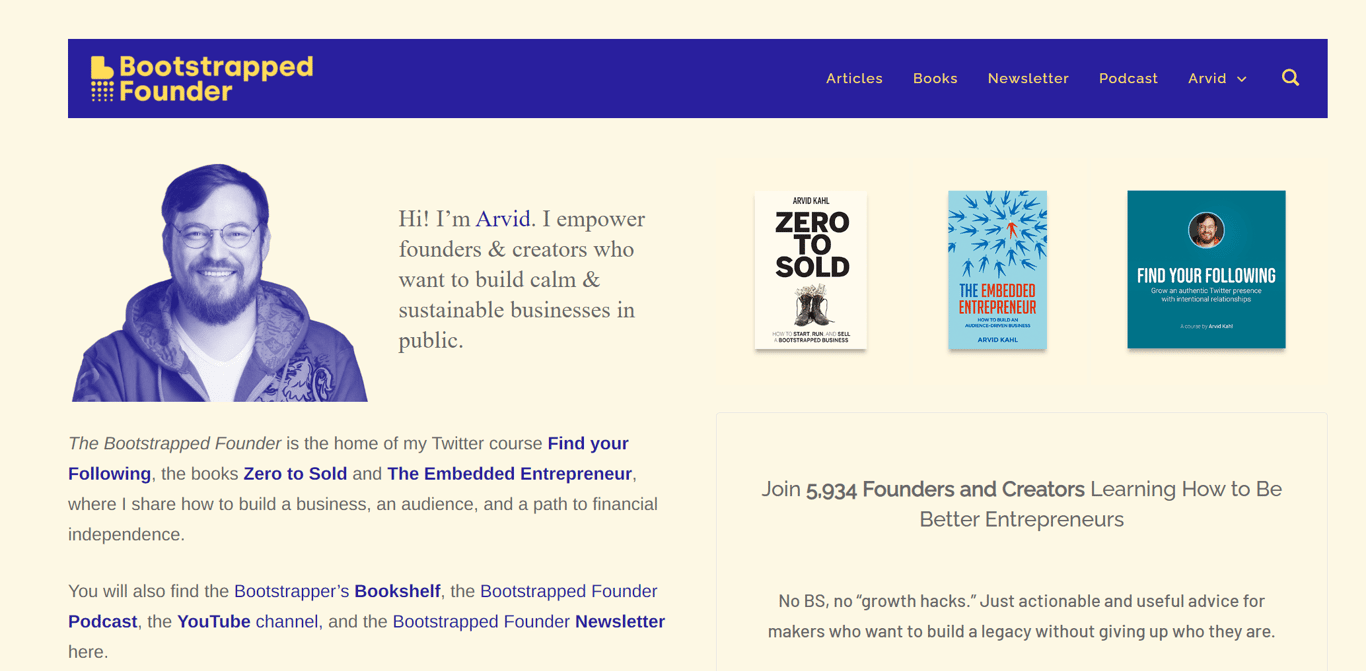Screen dimensions: 1366x671
Task: Go to the Books page
Action: coord(935,78)
